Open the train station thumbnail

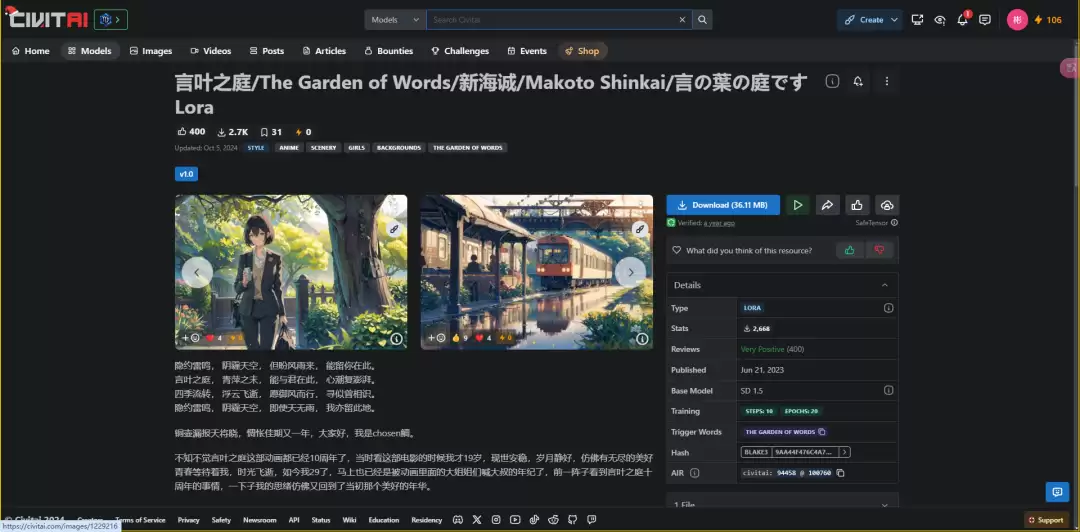537,272
